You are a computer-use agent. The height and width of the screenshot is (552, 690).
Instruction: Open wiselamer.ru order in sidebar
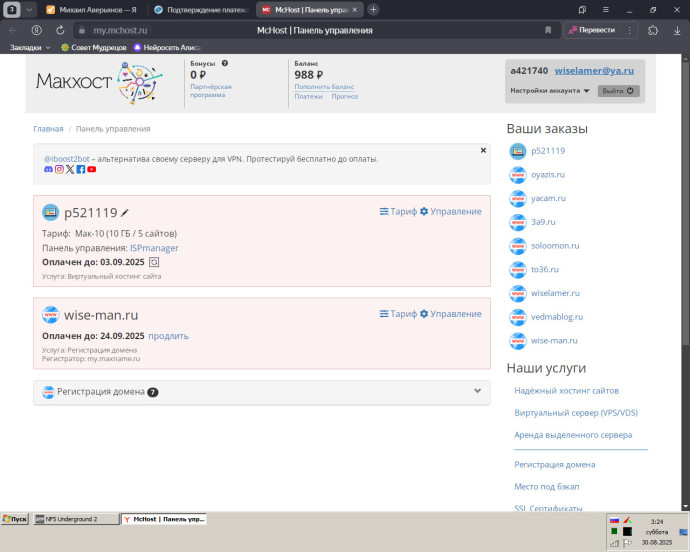(555, 293)
